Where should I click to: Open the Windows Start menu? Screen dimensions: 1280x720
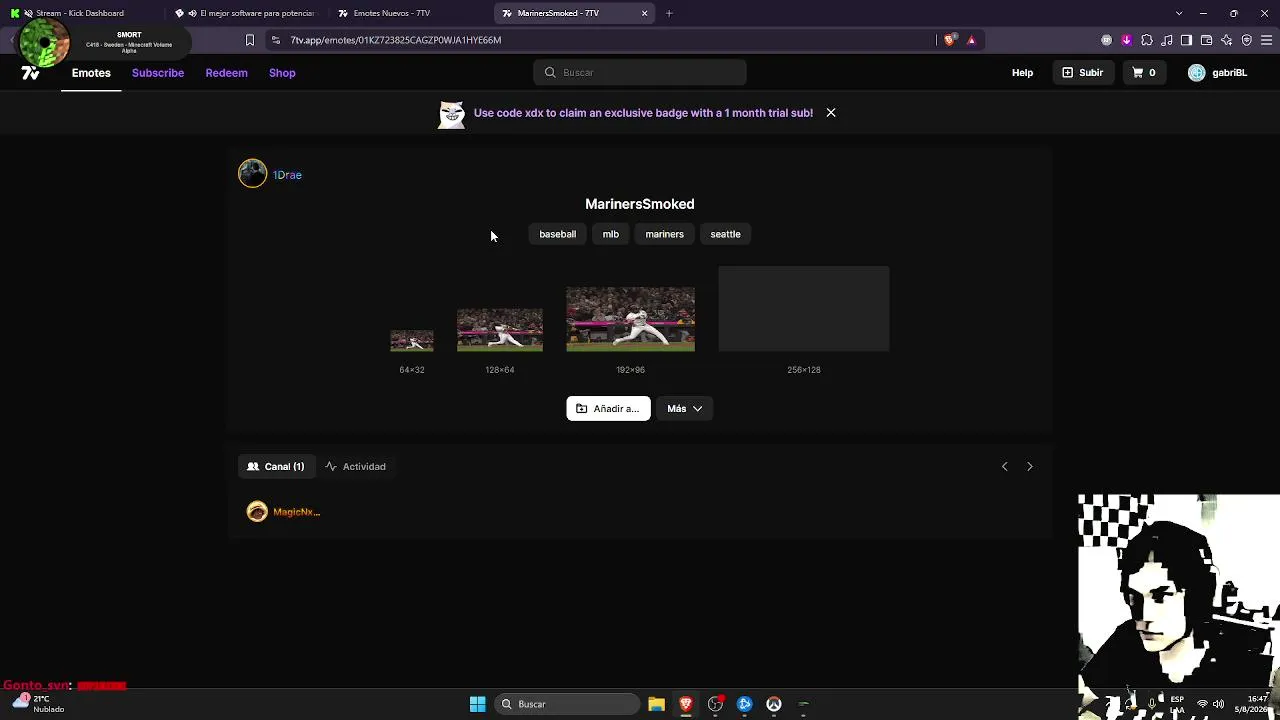click(x=478, y=704)
